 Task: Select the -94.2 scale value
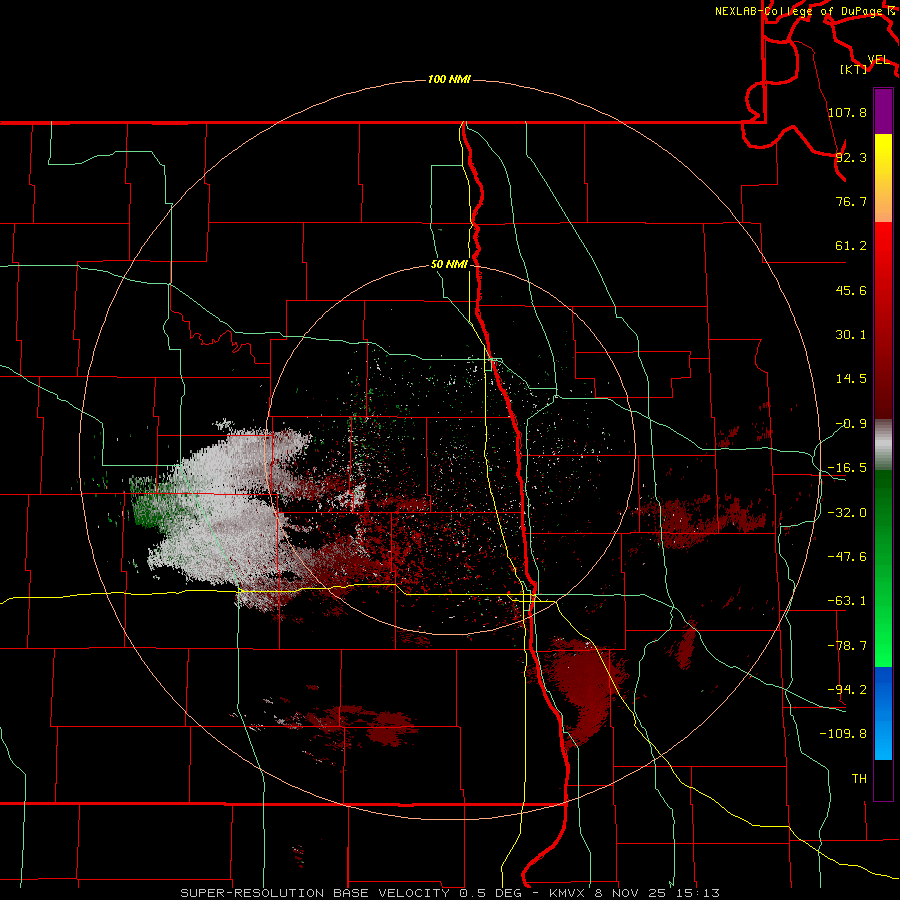[847, 689]
